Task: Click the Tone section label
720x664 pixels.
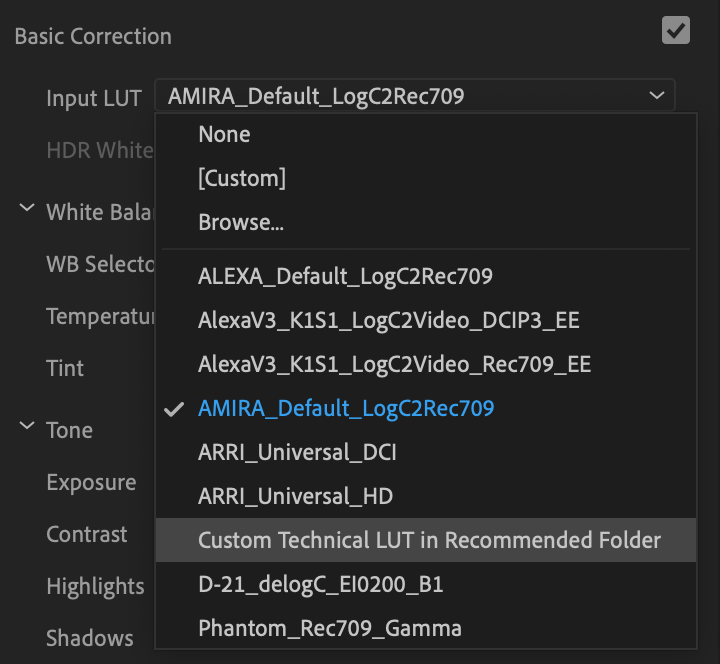Action: [70, 431]
